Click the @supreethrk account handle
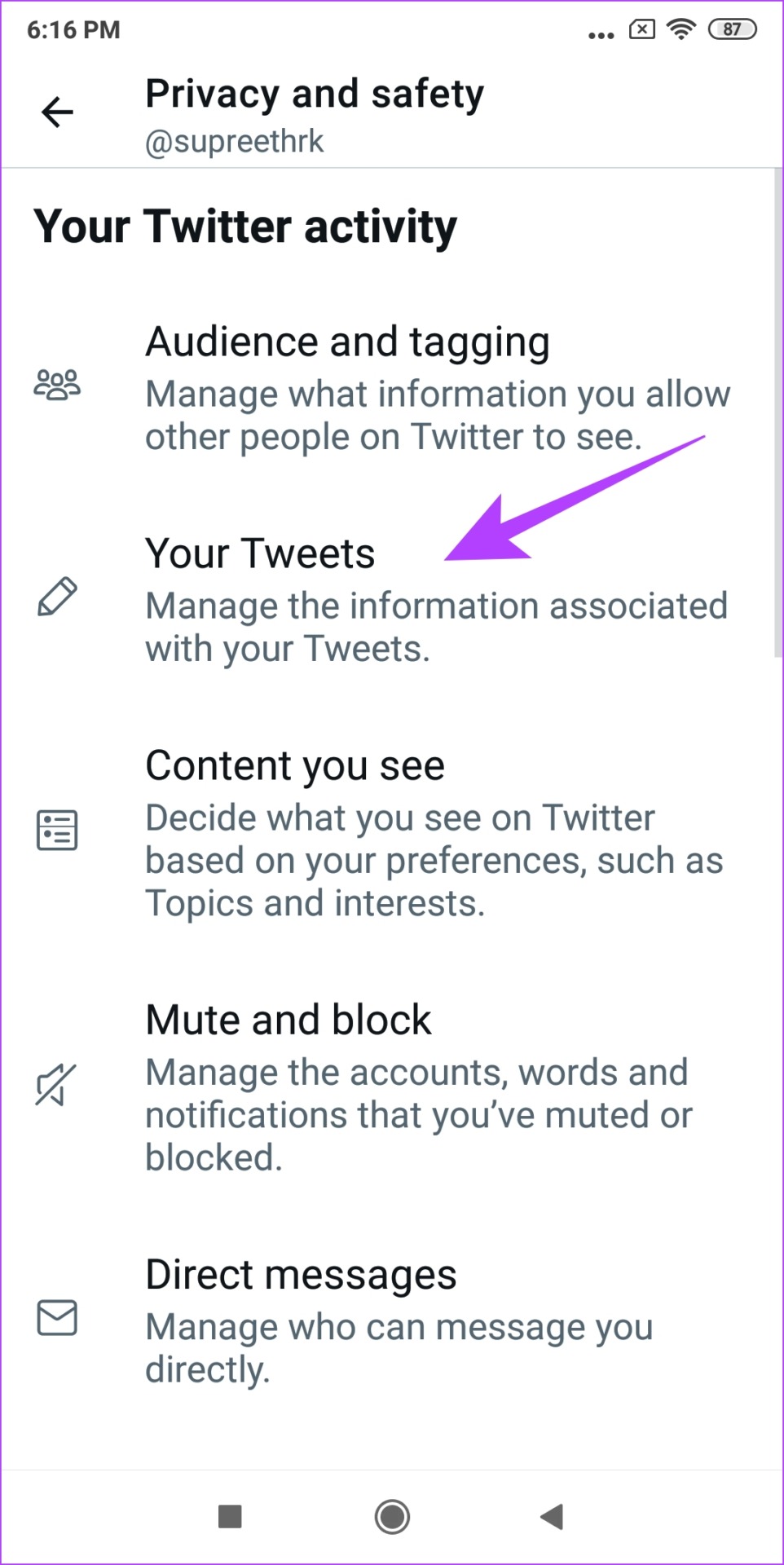The height and width of the screenshot is (1565, 784). click(x=235, y=142)
